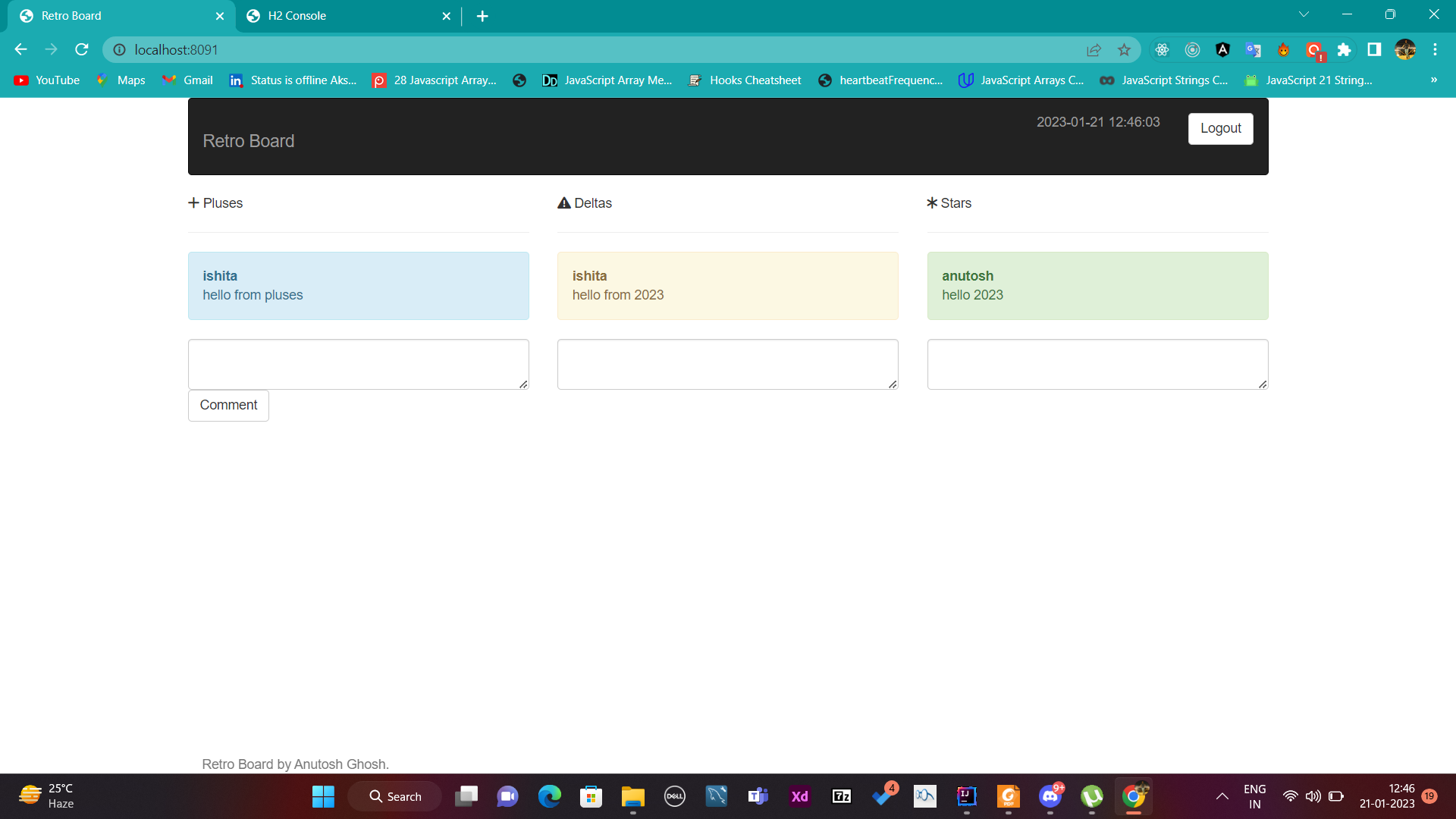Screen dimensions: 1456x819
Task: Open the tab search dropdown arrow
Action: (x=1304, y=14)
